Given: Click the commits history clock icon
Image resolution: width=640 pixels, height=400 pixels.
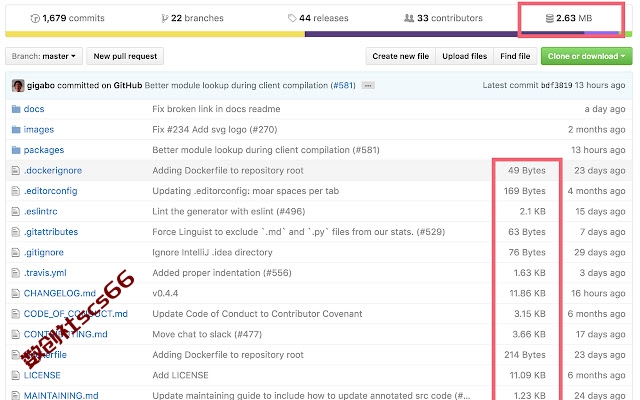Looking at the screenshot, I should 35,18.
